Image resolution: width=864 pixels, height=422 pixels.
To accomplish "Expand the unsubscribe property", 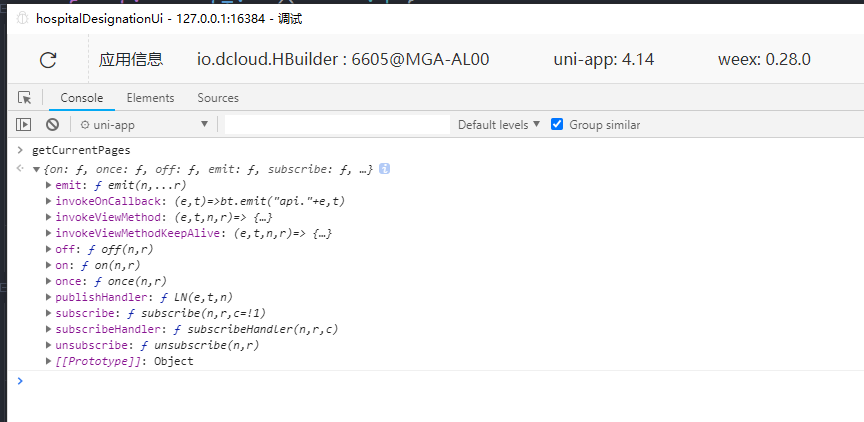I will tap(48, 345).
